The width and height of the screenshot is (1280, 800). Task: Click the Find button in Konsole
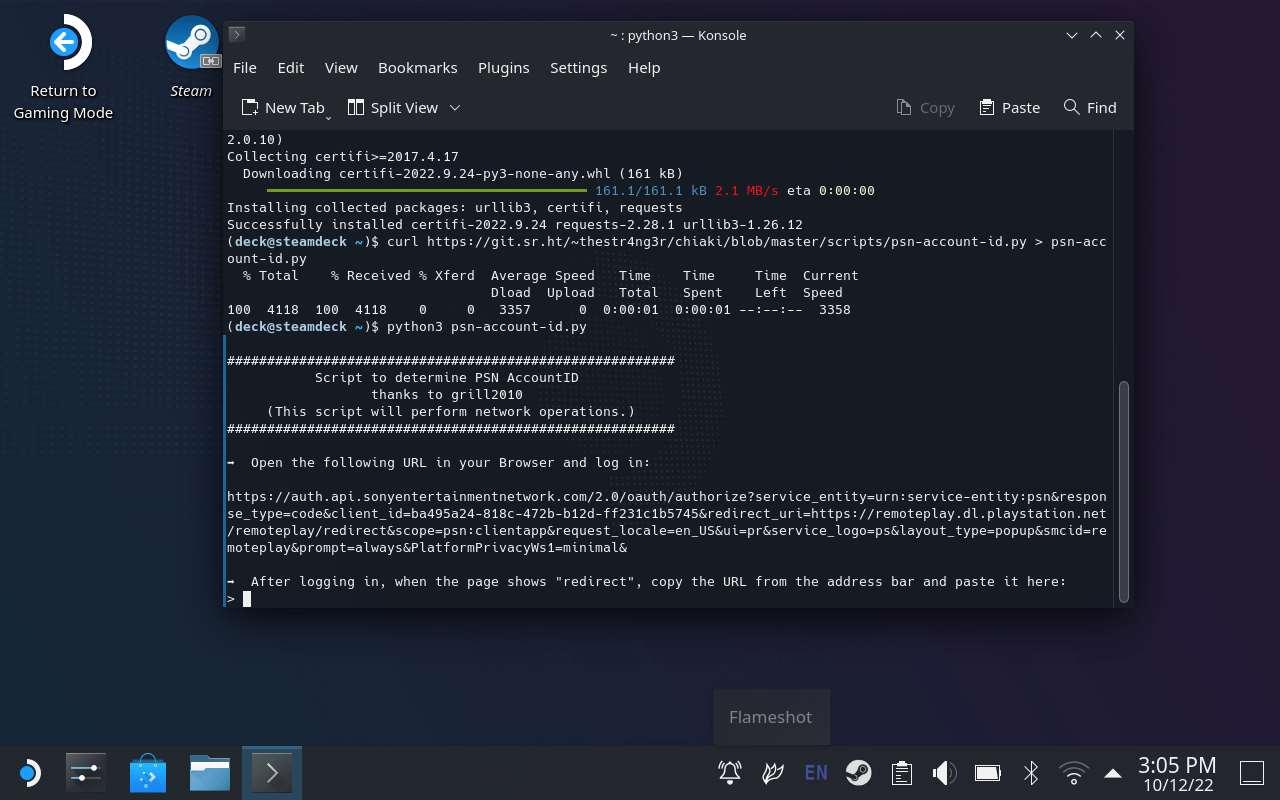pyautogui.click(x=1090, y=108)
